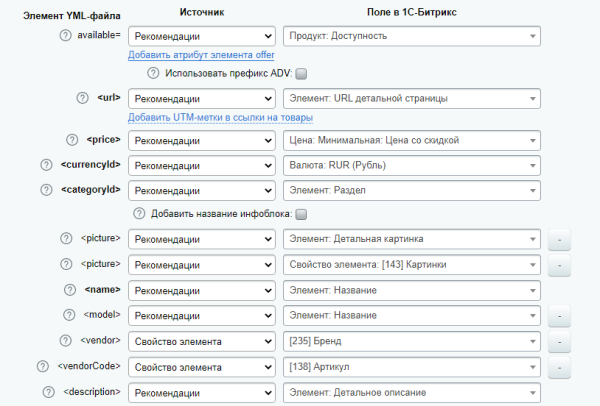600x406 pixels.
Task: Expand the Элемент: URL детальной страницы dropdown
Action: point(412,99)
